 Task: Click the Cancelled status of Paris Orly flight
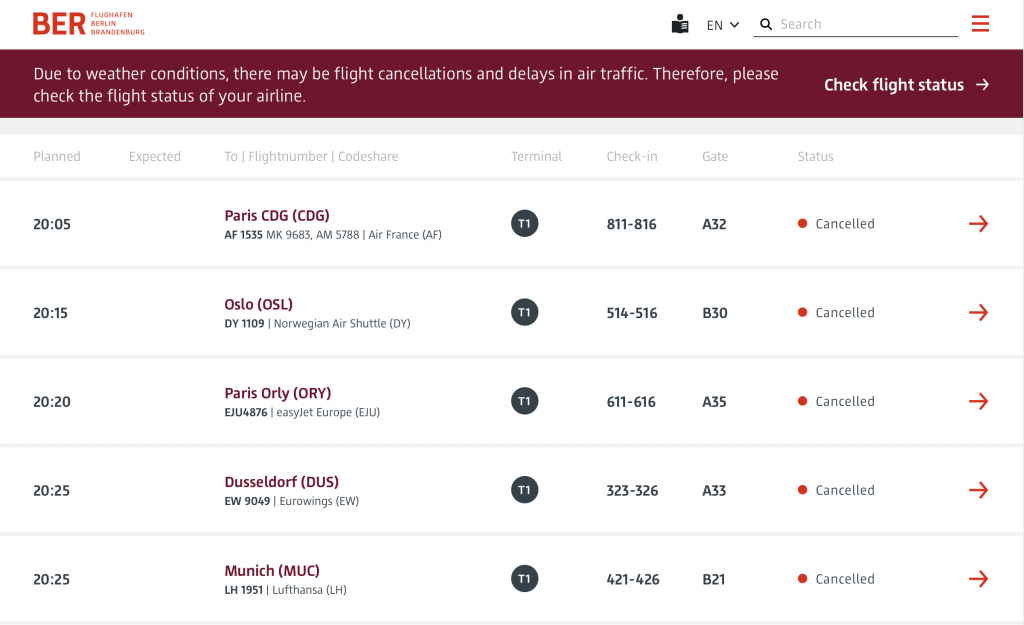pyautogui.click(x=844, y=402)
